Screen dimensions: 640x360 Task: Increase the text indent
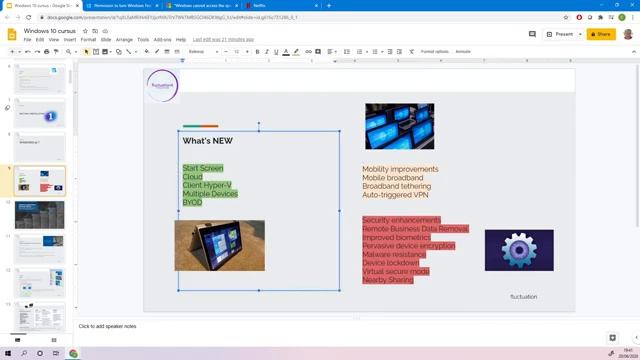pos(400,52)
